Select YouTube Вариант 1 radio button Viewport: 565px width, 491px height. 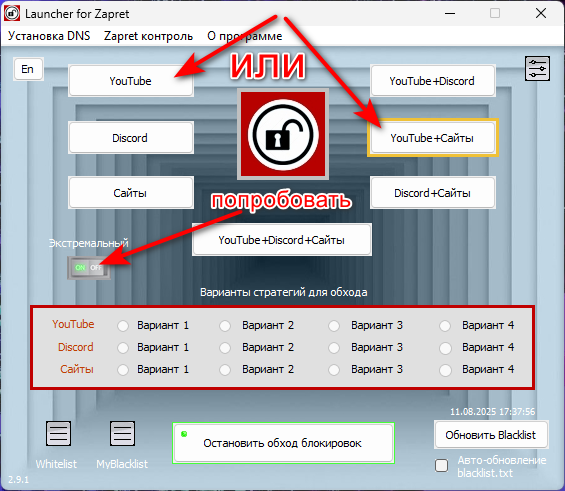tap(123, 326)
